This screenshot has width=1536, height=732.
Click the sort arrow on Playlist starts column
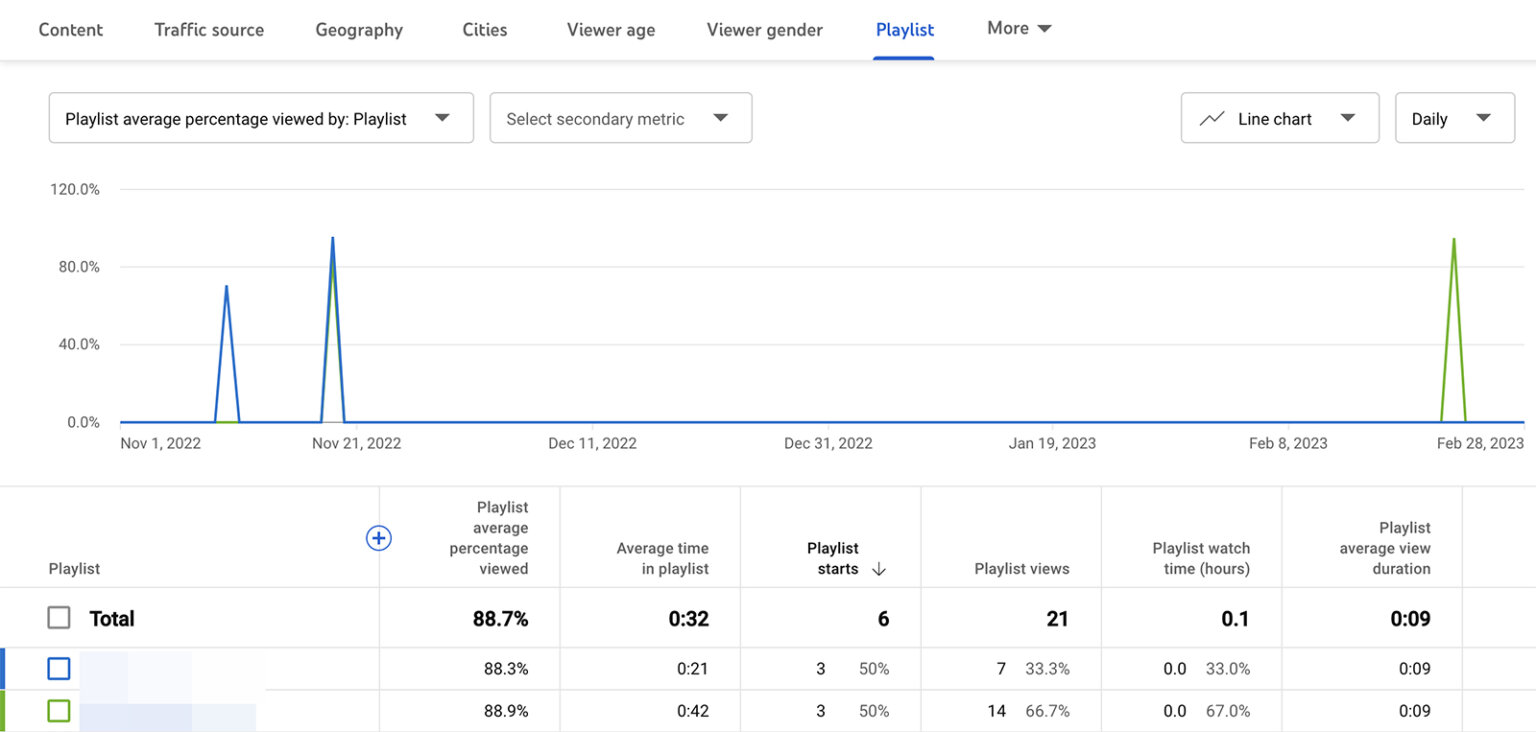click(x=879, y=568)
